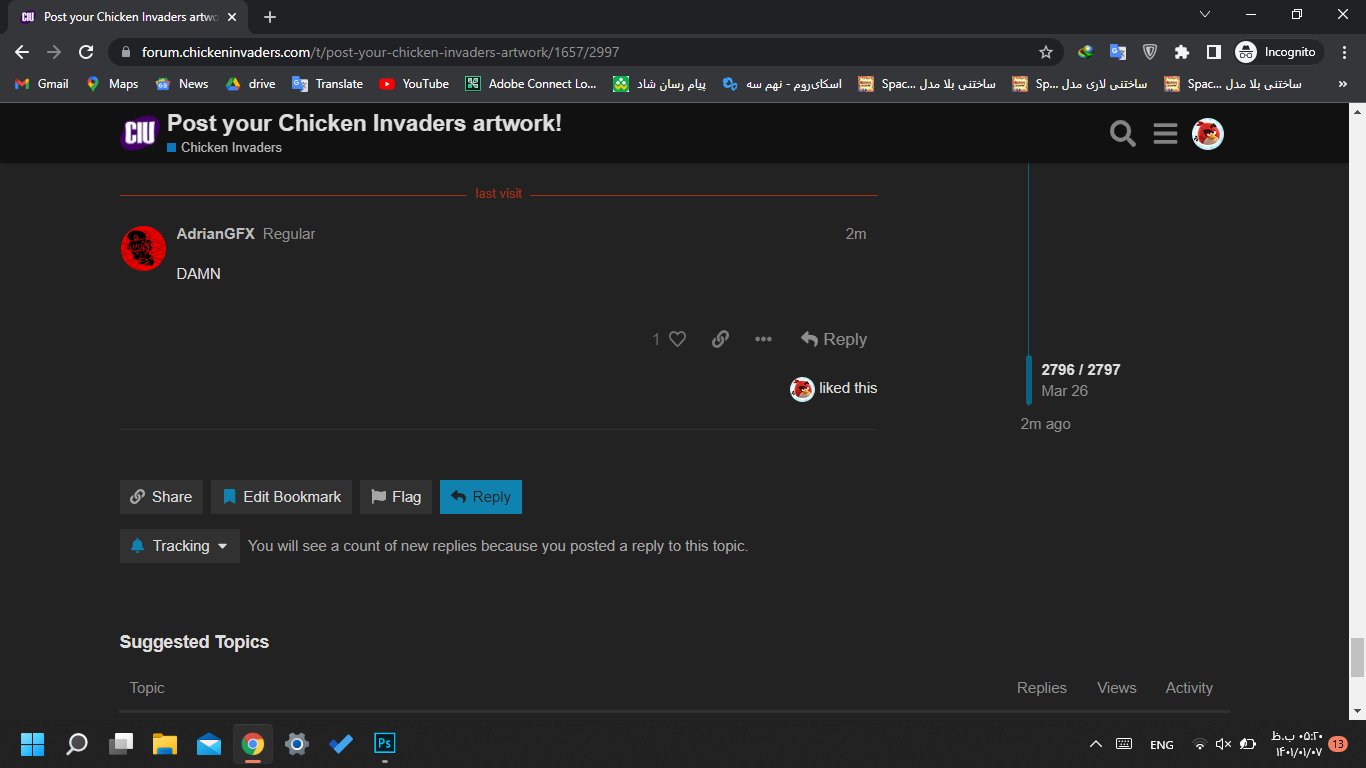Toggle bookmark with Edit Bookmark button

[x=281, y=497]
